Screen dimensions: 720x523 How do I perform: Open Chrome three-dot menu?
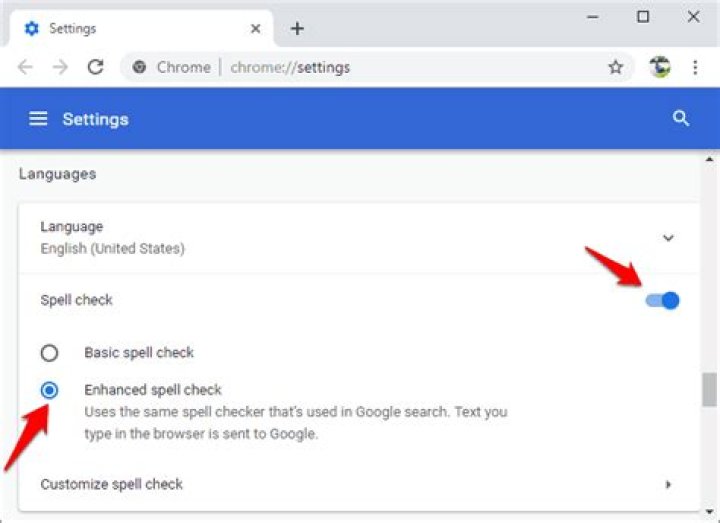pos(695,67)
